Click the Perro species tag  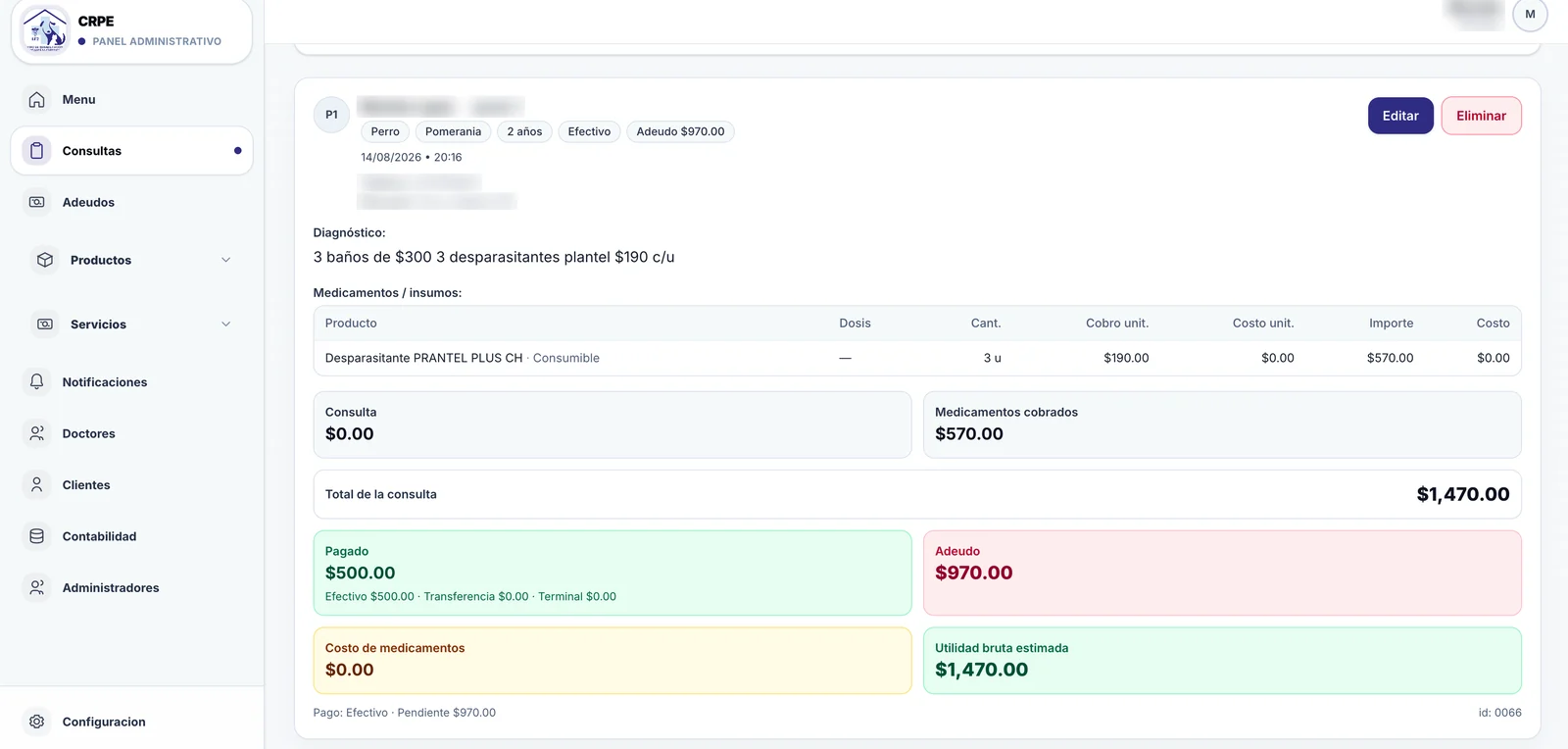tap(385, 131)
